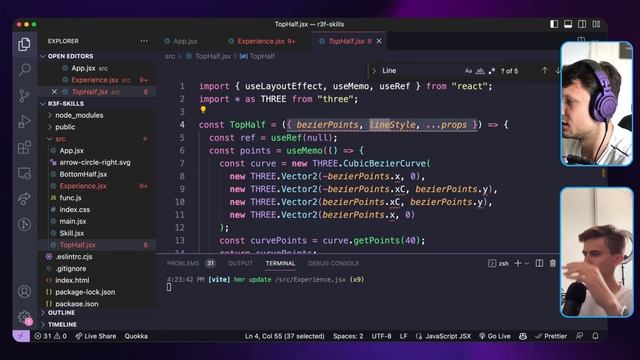Switch to the Output panel tab
Image resolution: width=640 pixels, height=360 pixels.
(x=240, y=263)
